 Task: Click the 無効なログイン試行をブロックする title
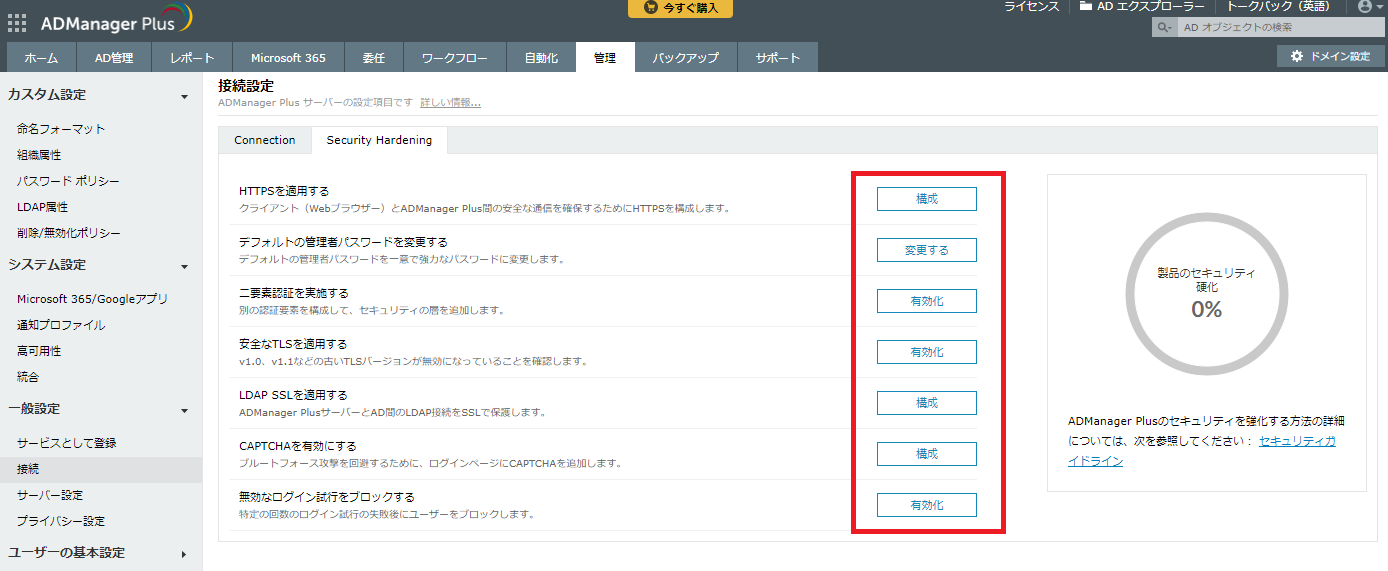coord(327,497)
